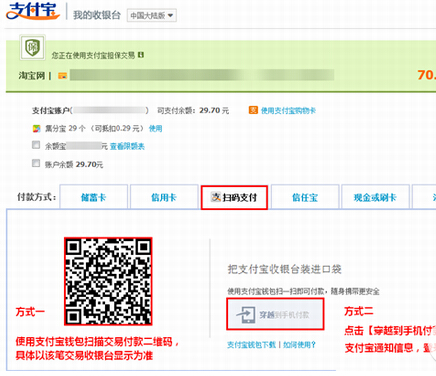Click phone-transfer icon in 穿越到手机付款 button
436x376 pixels.
coord(246,314)
